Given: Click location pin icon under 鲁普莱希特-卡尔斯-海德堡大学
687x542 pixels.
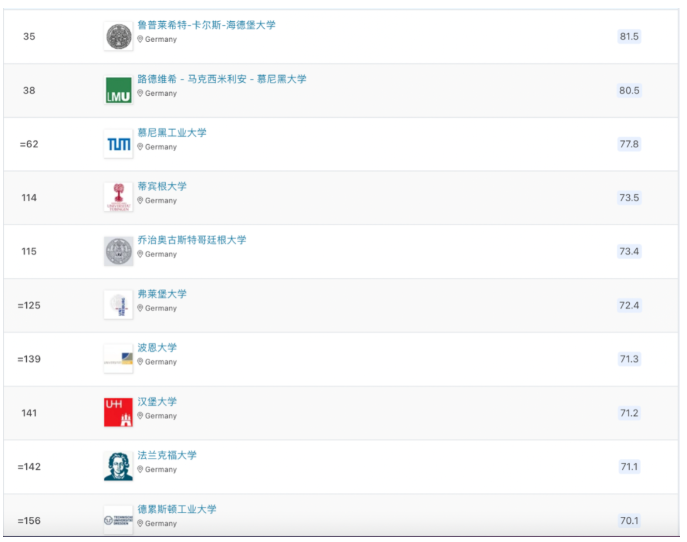Looking at the screenshot, I should 140,39.
